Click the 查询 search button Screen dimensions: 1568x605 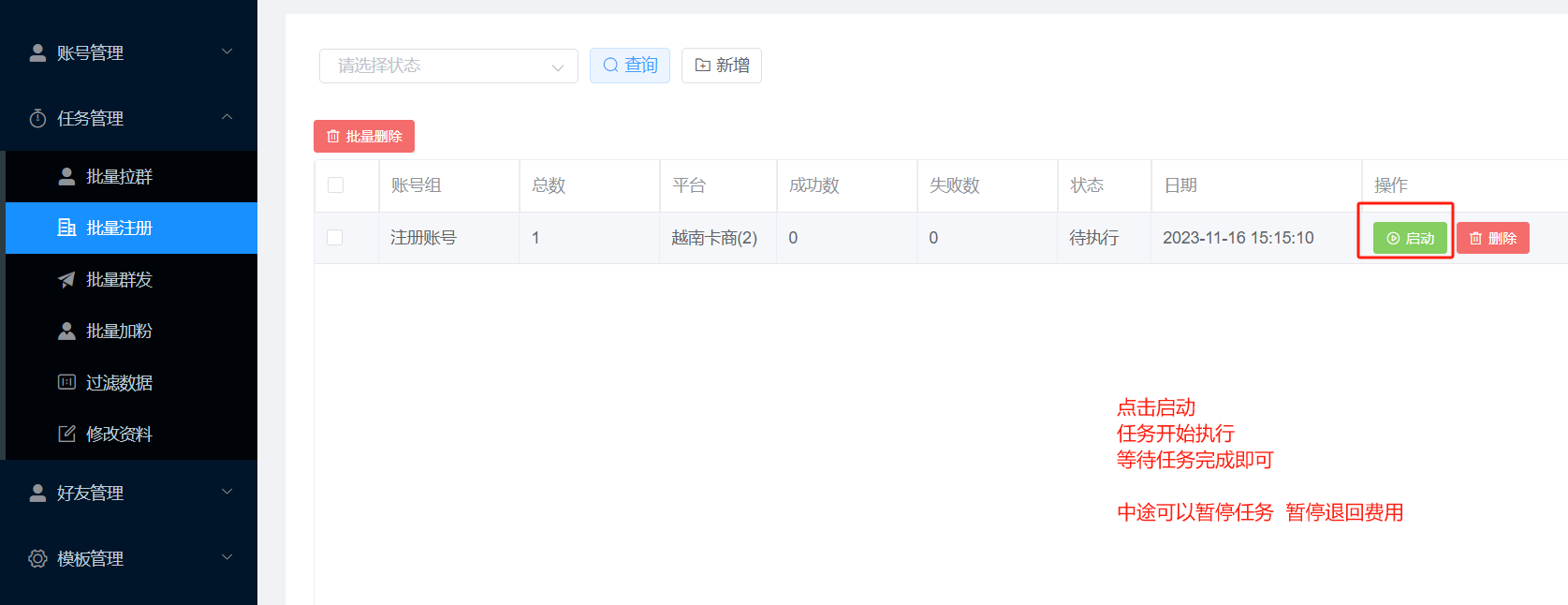630,66
